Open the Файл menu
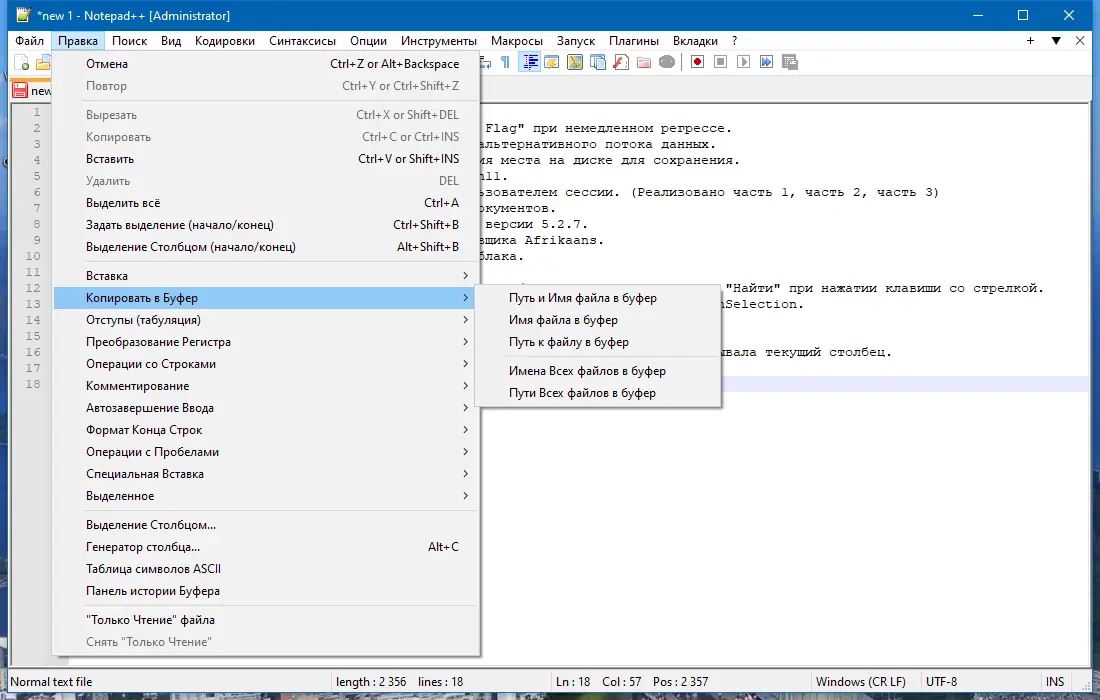This screenshot has width=1100, height=700. (29, 41)
